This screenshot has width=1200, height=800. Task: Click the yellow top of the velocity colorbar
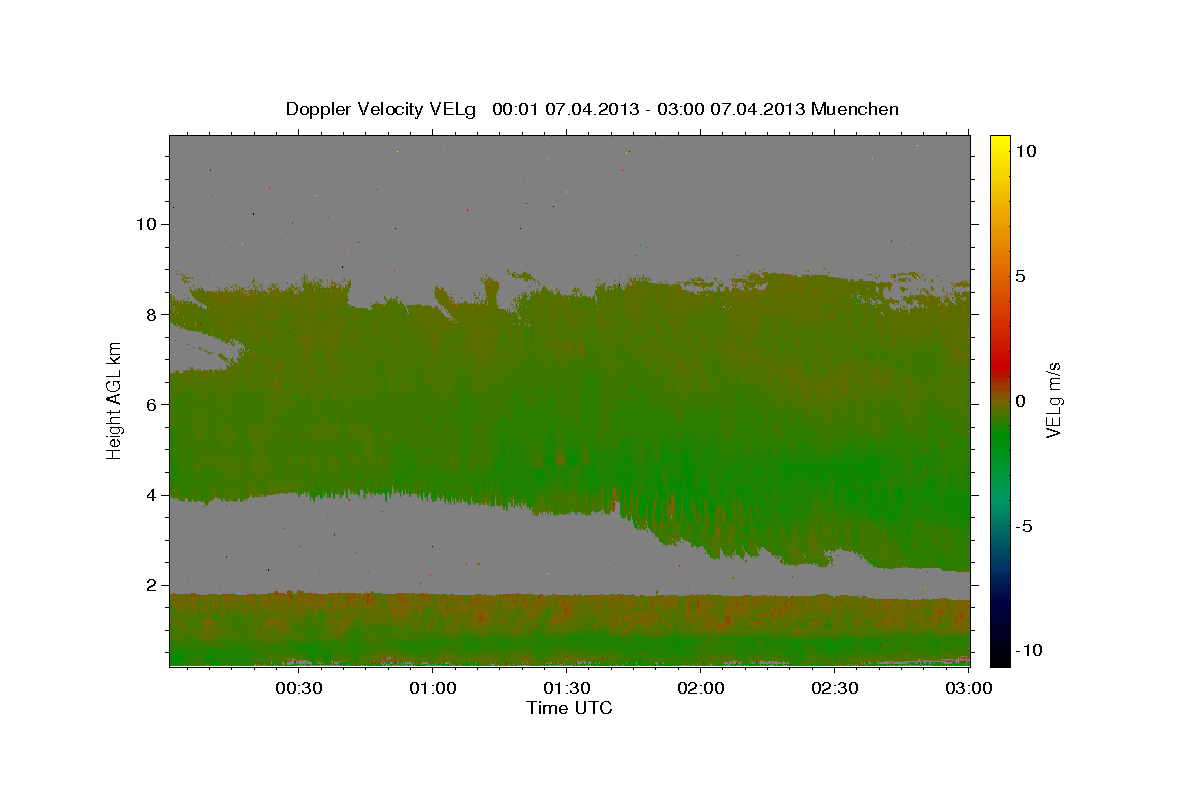tap(1000, 145)
